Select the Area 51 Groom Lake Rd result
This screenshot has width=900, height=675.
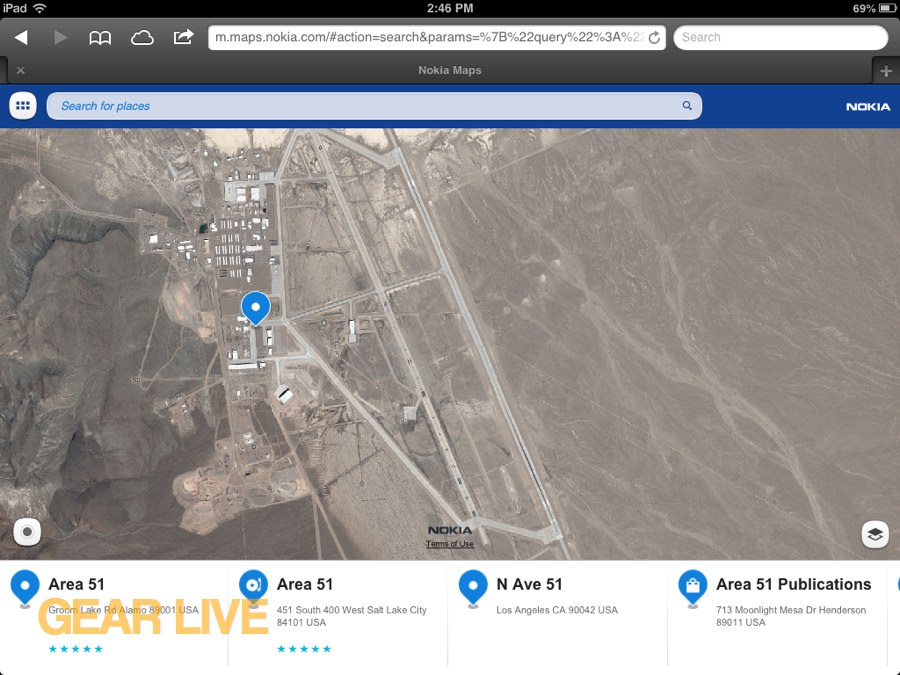[x=115, y=613]
